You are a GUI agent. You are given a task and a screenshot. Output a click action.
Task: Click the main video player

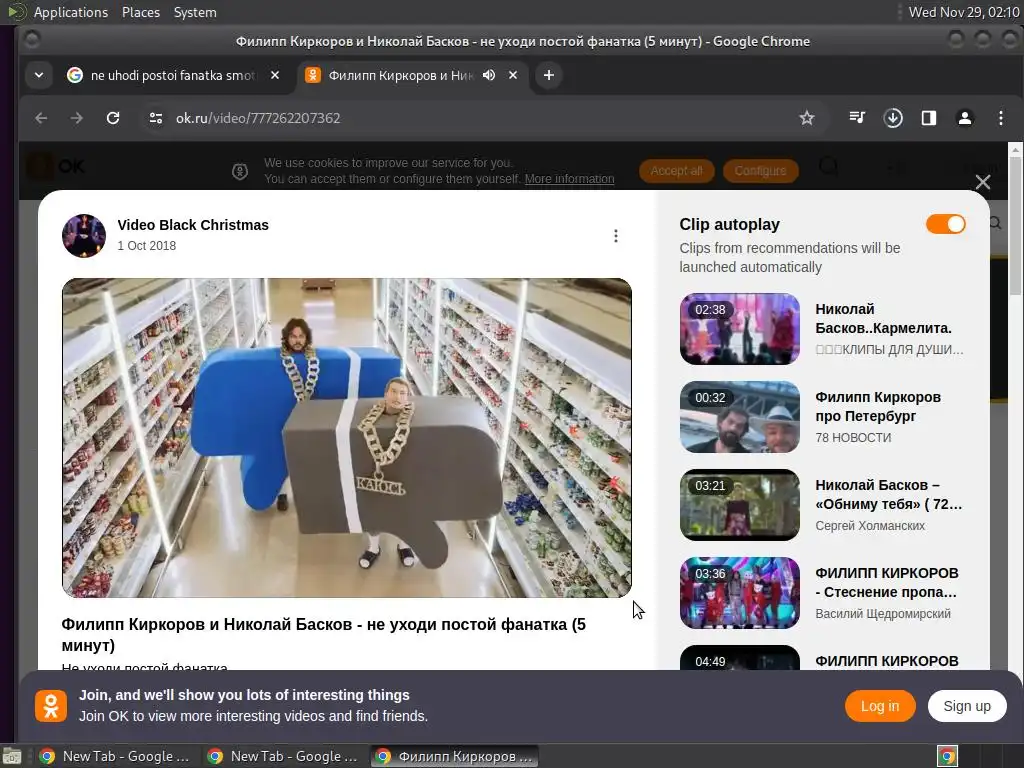coord(347,438)
